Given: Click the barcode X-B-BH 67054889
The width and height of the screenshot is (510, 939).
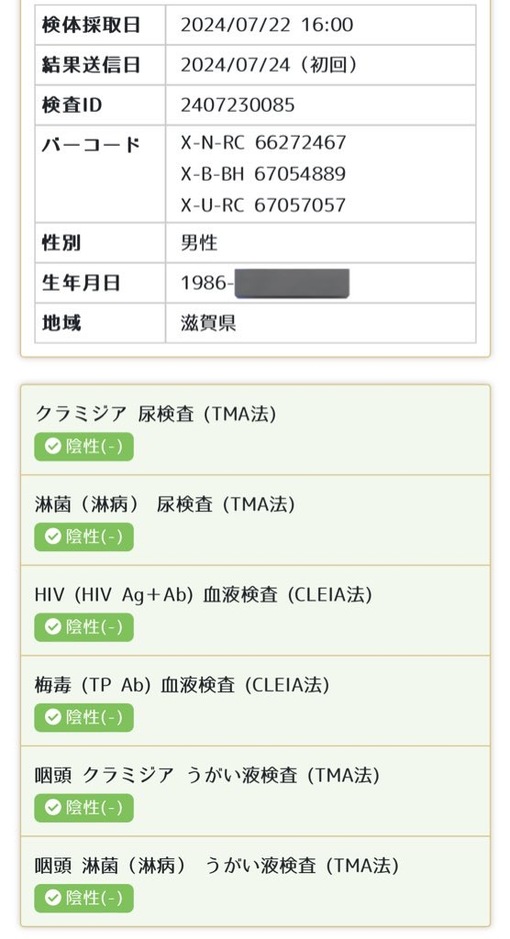Looking at the screenshot, I should [263, 174].
